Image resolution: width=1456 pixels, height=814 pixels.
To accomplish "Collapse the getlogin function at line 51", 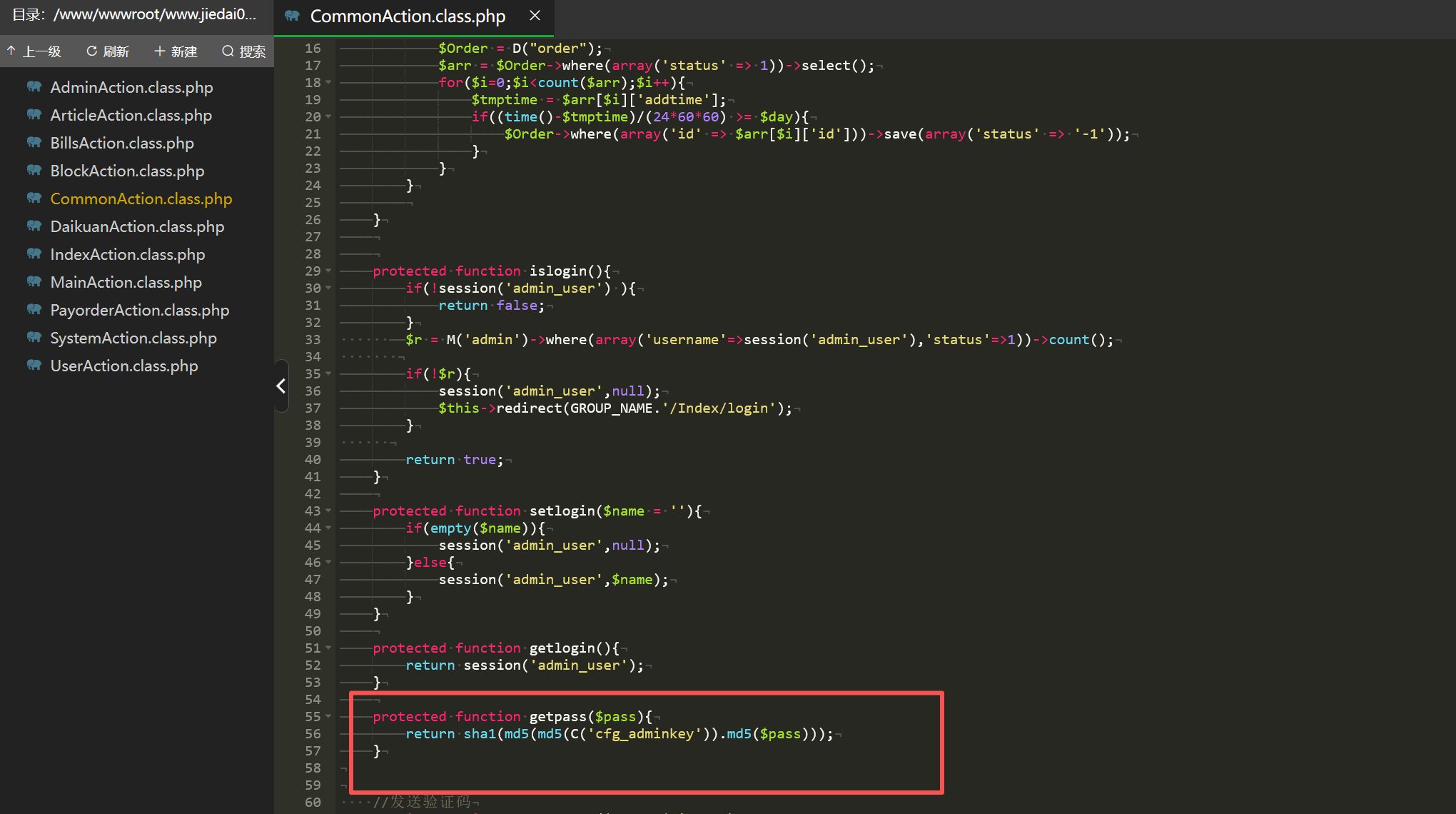I will 328,648.
